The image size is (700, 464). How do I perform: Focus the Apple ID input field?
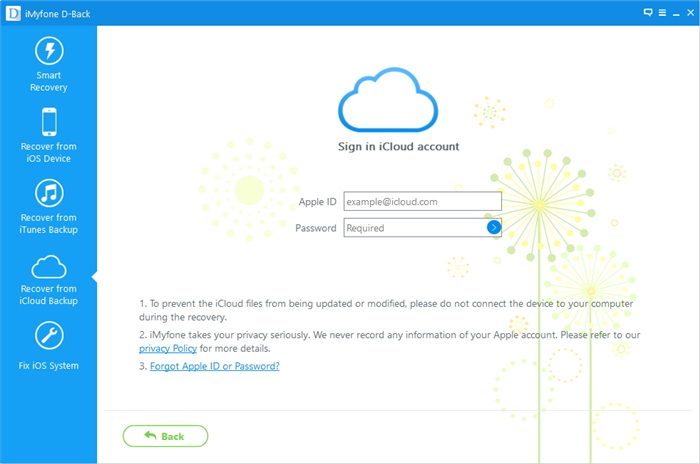(x=422, y=202)
